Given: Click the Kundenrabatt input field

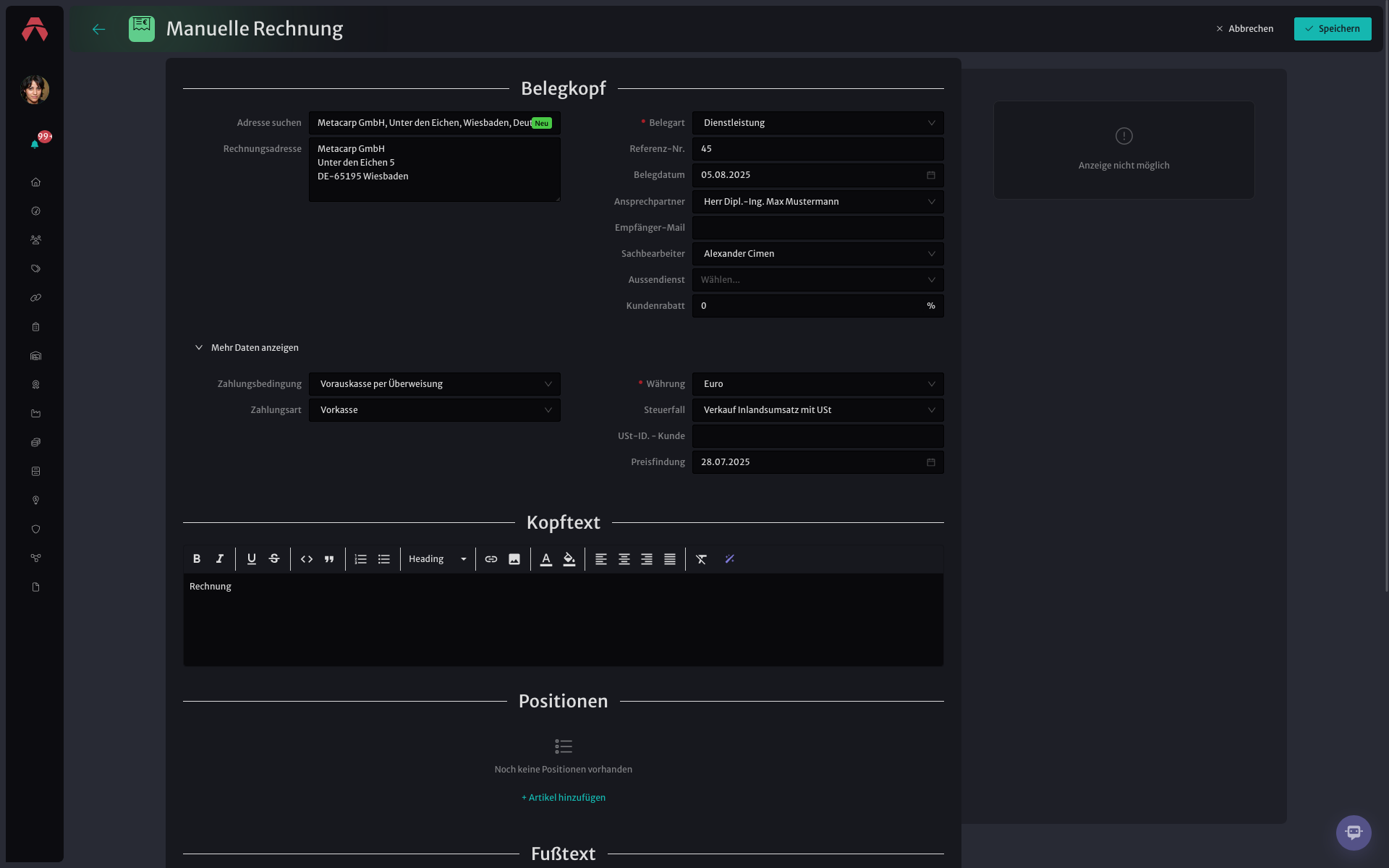Looking at the screenshot, I should pos(817,306).
